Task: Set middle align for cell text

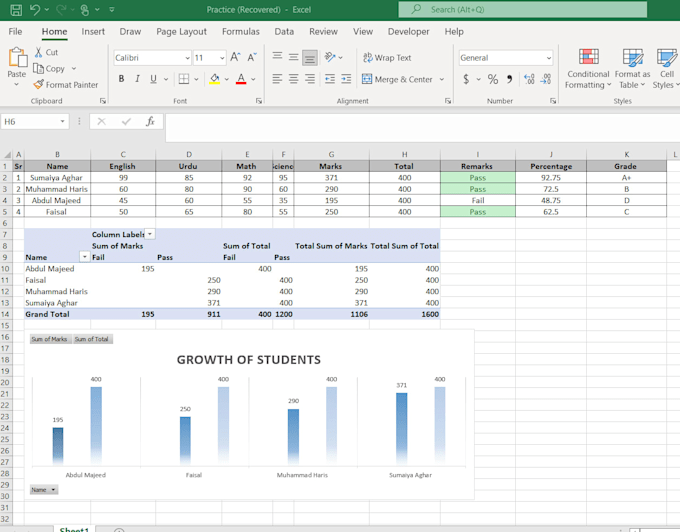Action: point(294,57)
